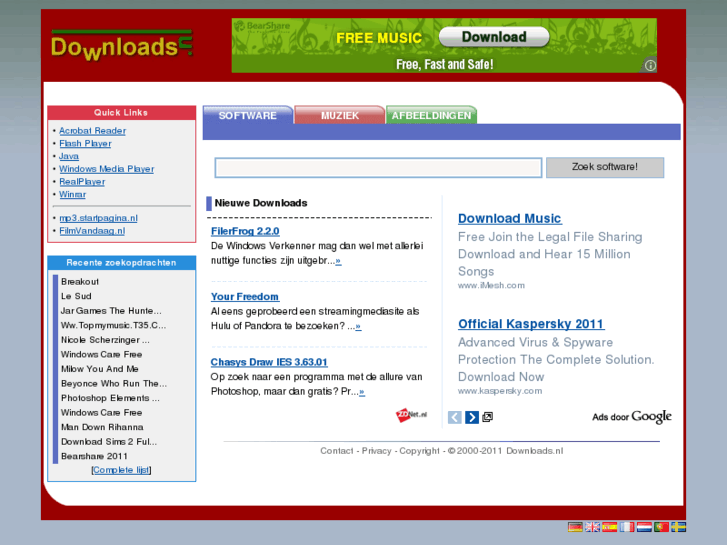Click the Swedish flag icon

tap(679, 527)
